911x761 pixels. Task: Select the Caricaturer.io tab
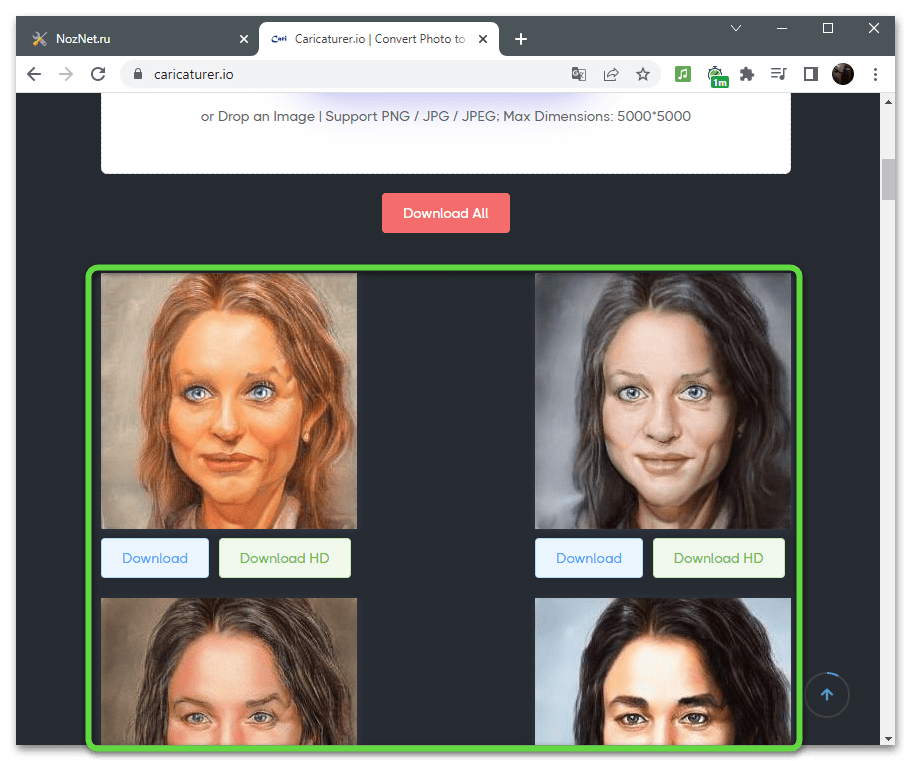[x=379, y=39]
